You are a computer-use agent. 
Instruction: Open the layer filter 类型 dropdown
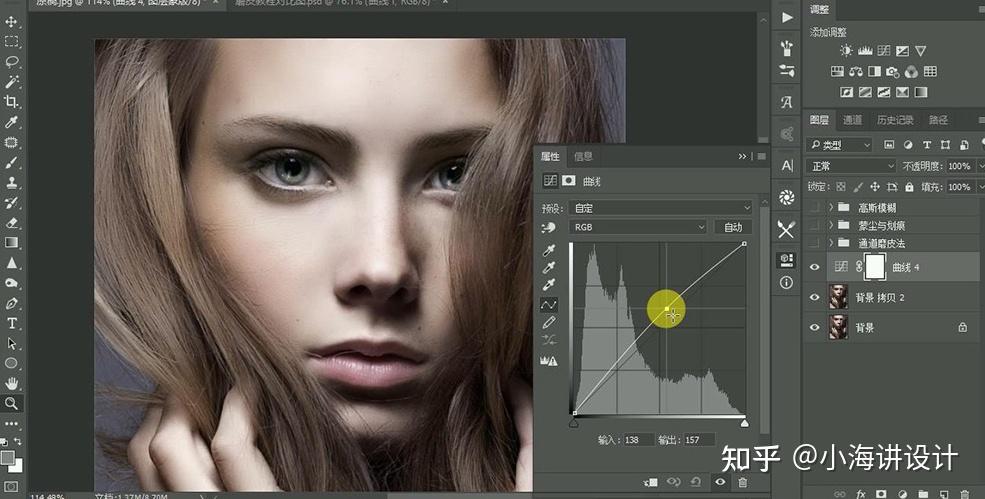[x=839, y=145]
